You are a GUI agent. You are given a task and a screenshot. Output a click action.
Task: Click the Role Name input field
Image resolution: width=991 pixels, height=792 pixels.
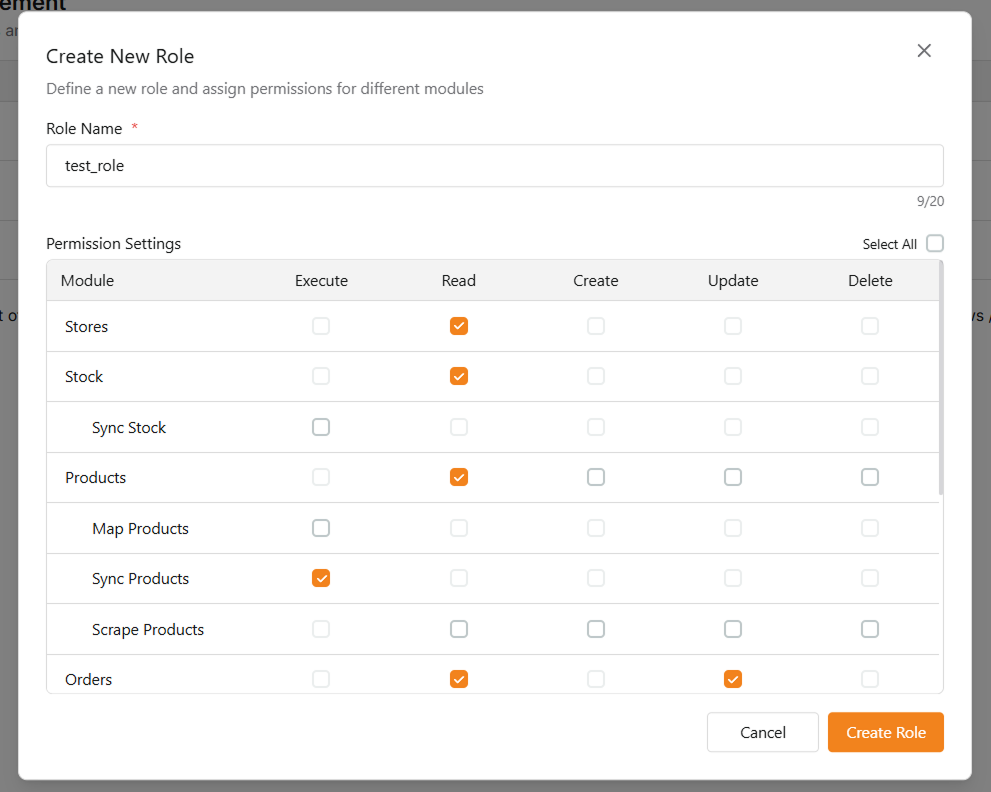pos(495,166)
